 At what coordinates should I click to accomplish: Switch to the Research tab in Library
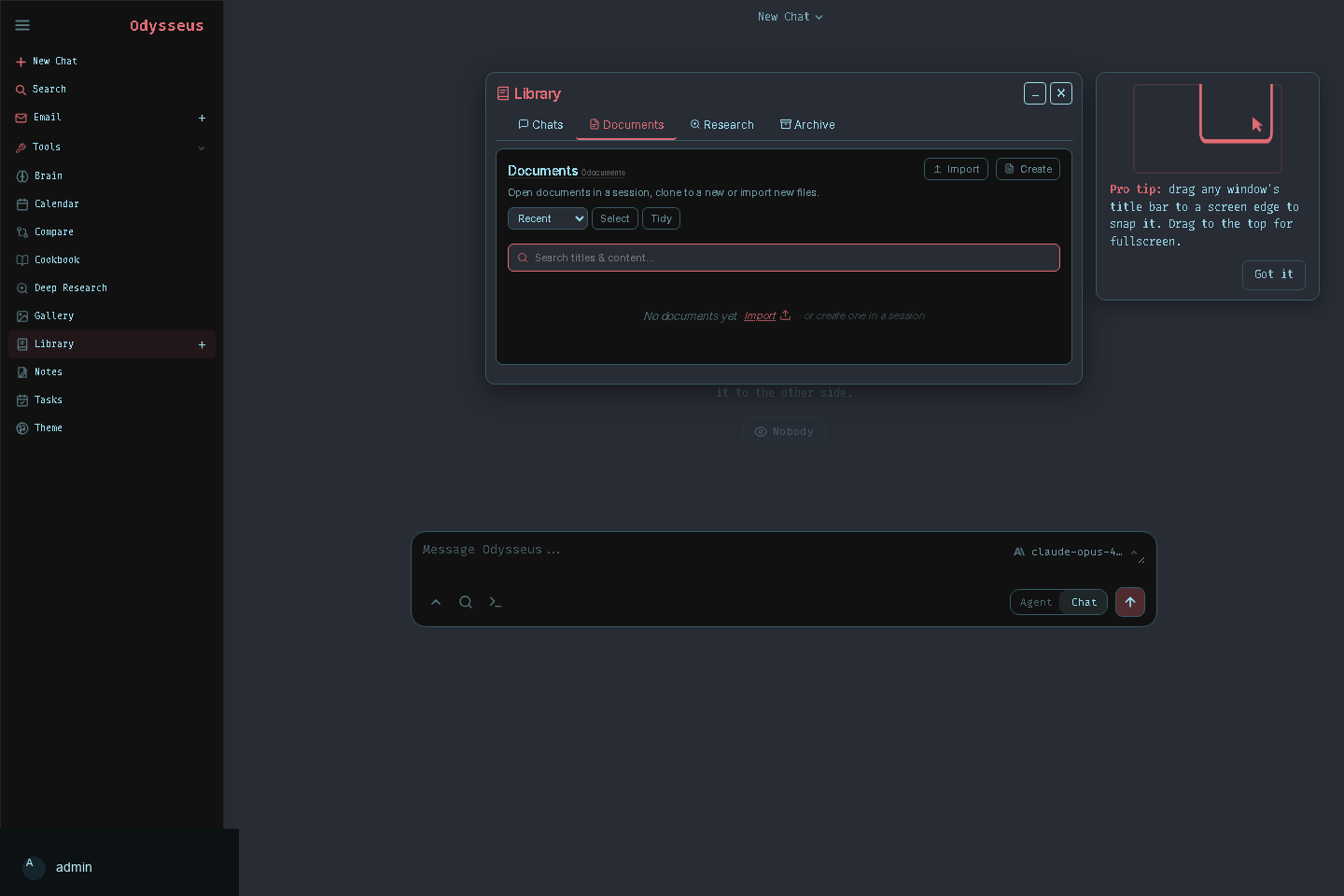pyautogui.click(x=721, y=125)
